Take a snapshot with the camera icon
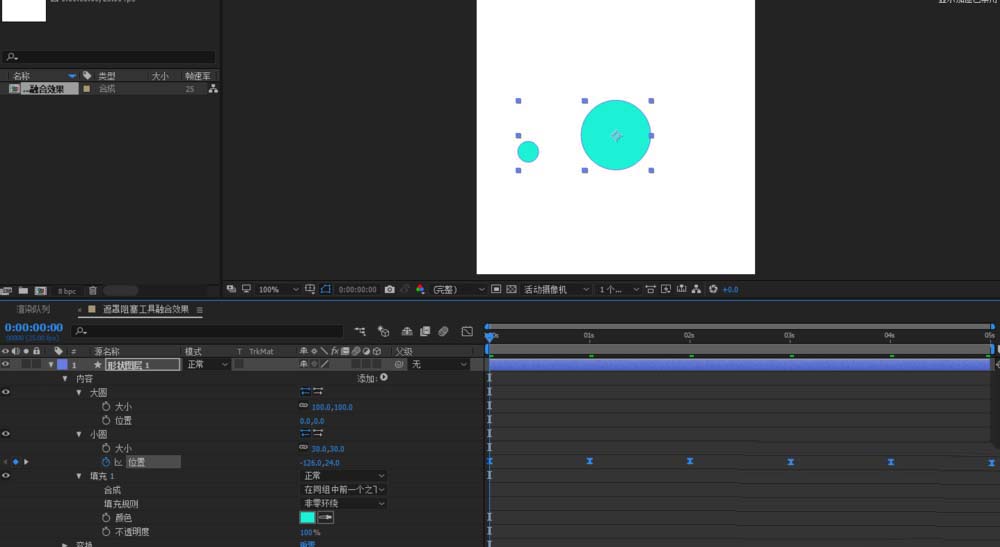This screenshot has height=547, width=1000. coord(389,289)
